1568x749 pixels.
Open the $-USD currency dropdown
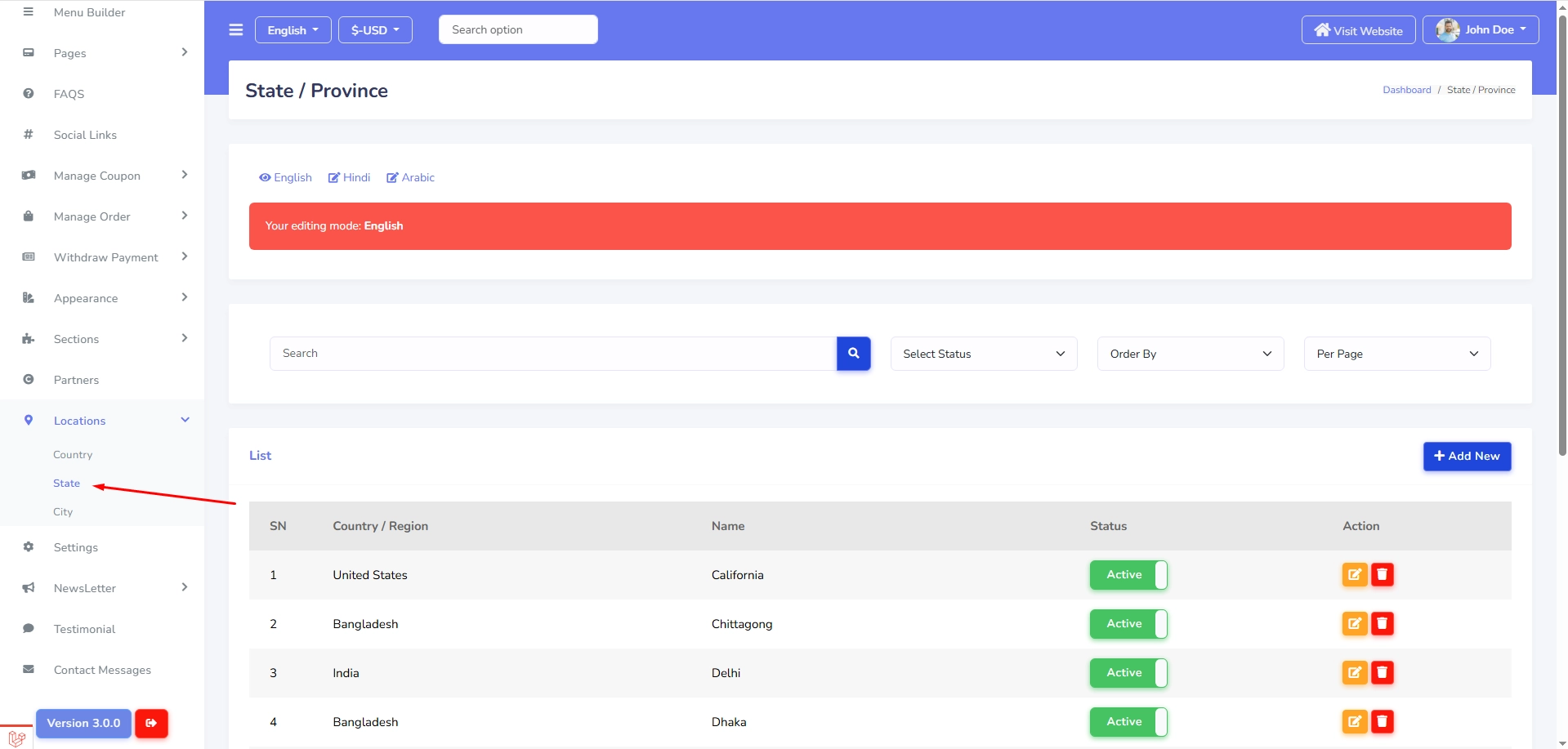click(x=375, y=30)
